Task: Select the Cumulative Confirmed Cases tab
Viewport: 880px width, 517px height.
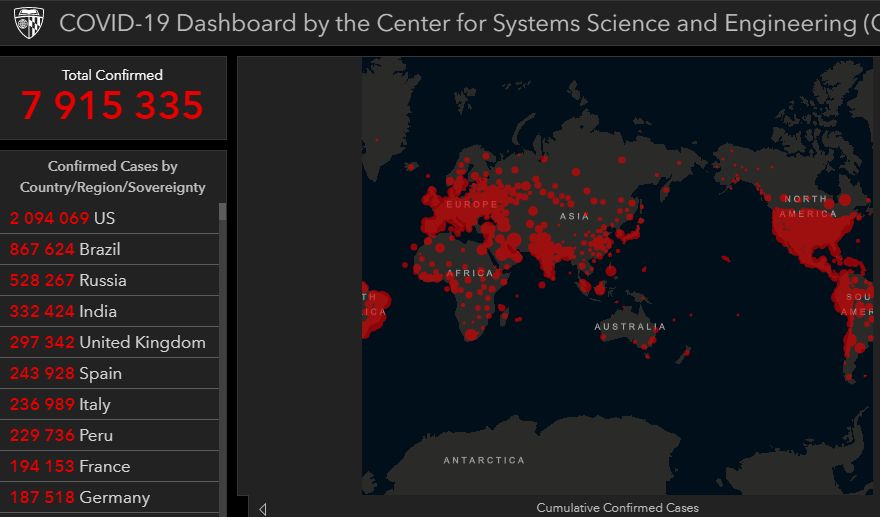Action: [617, 508]
